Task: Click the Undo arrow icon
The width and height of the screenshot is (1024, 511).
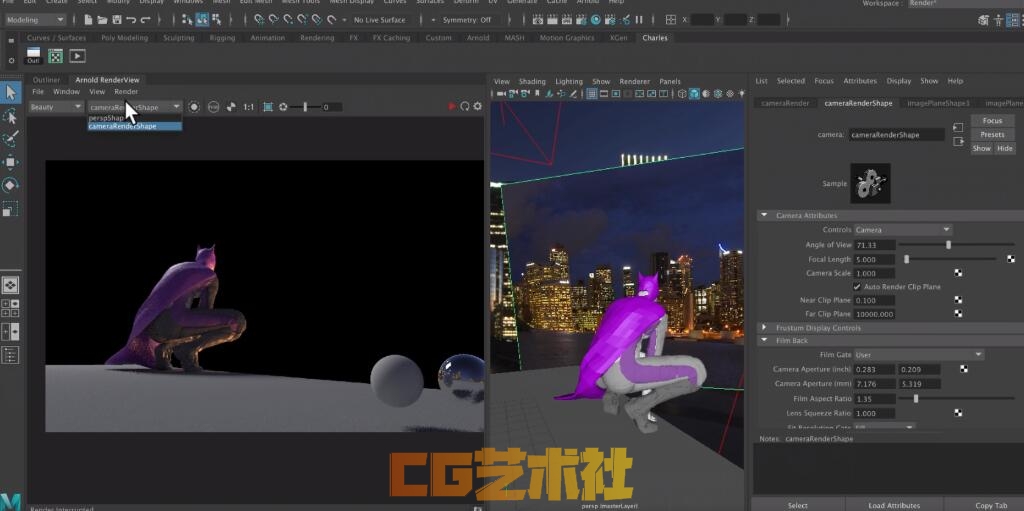Action: [131, 20]
